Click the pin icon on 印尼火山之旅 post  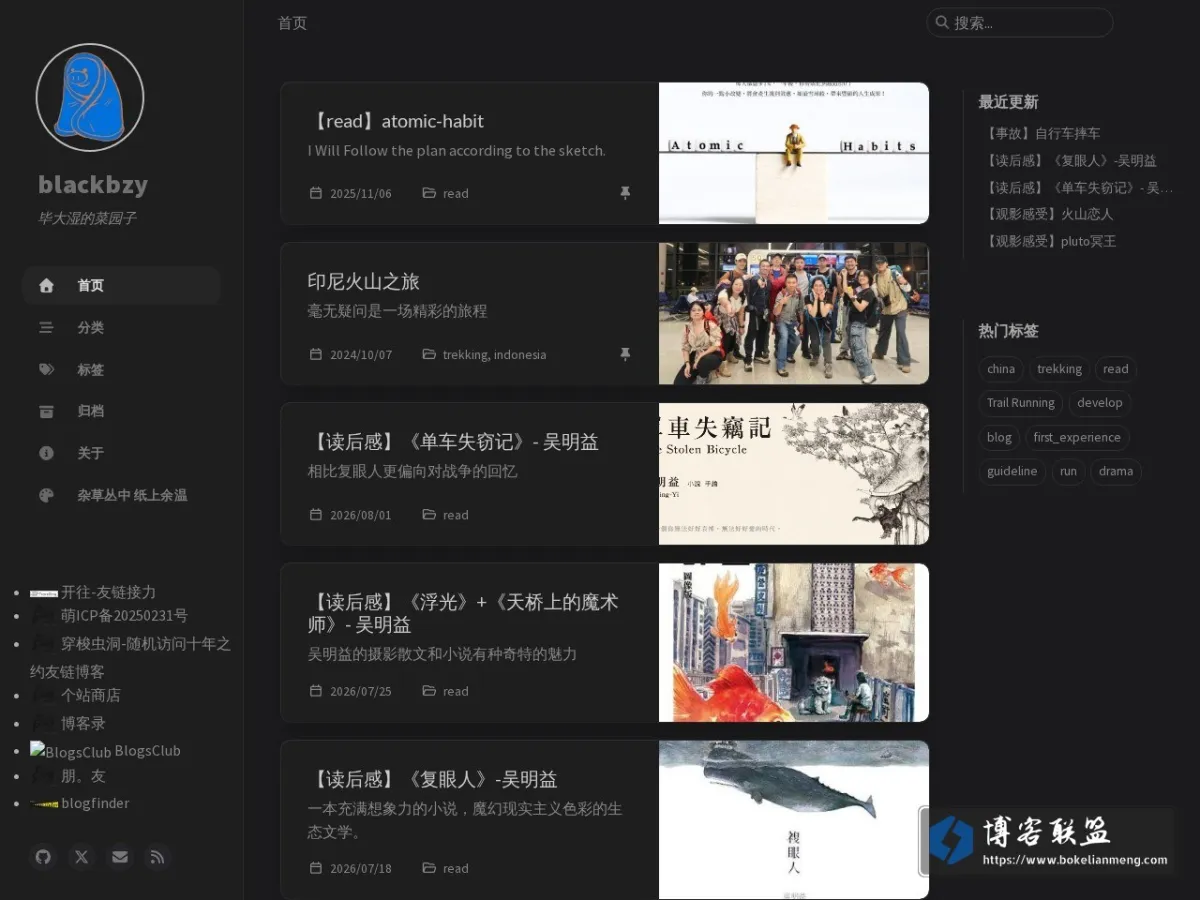pos(625,354)
